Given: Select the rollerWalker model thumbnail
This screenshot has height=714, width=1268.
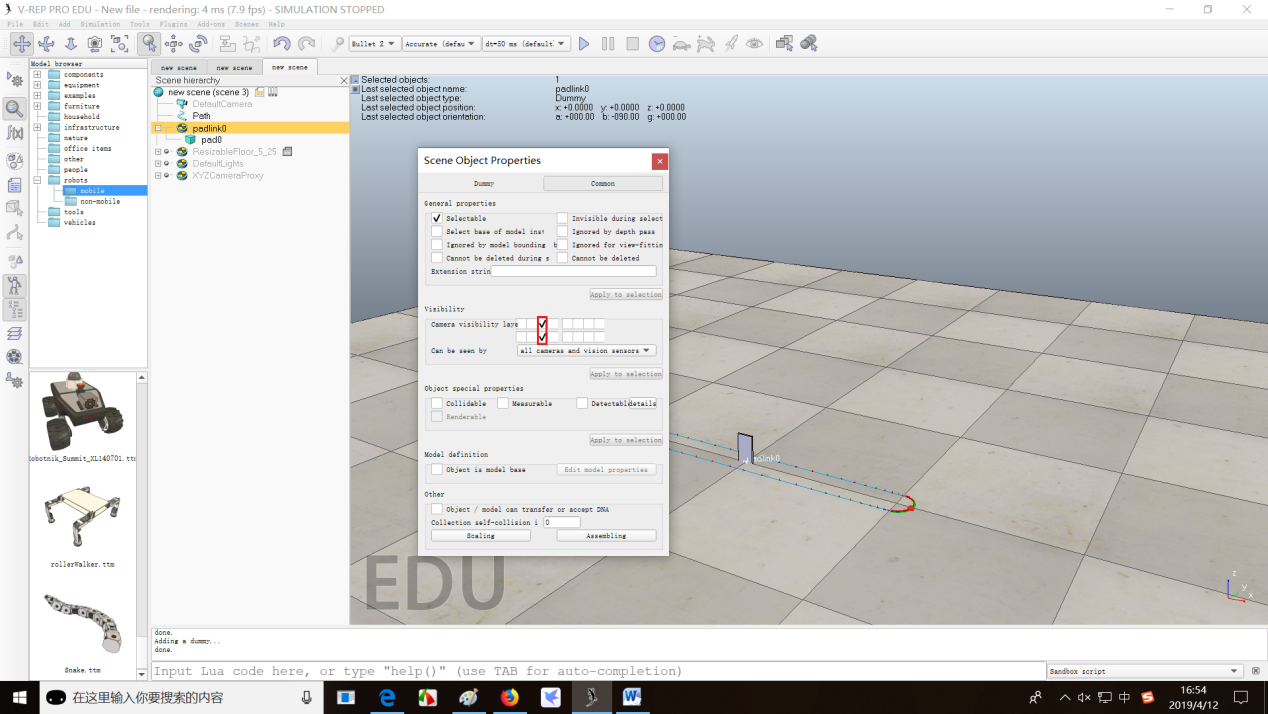Looking at the screenshot, I should [83, 518].
